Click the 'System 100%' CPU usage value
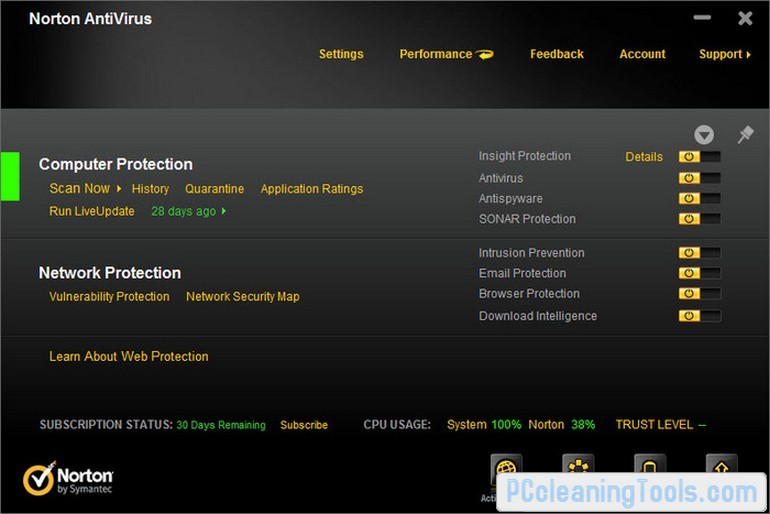Viewport: 770px width, 514px height. [484, 425]
